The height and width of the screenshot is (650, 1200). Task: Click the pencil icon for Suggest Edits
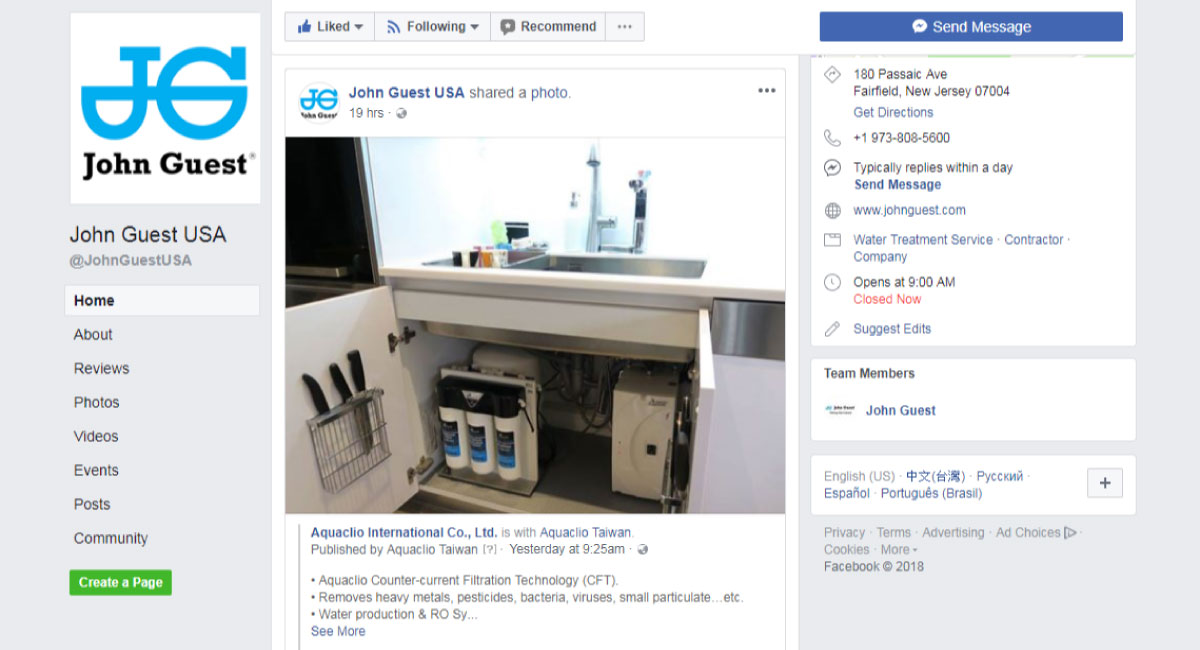pyautogui.click(x=832, y=329)
